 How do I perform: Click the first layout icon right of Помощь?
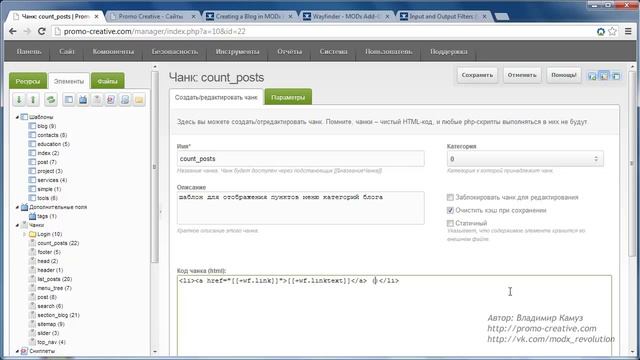592,76
